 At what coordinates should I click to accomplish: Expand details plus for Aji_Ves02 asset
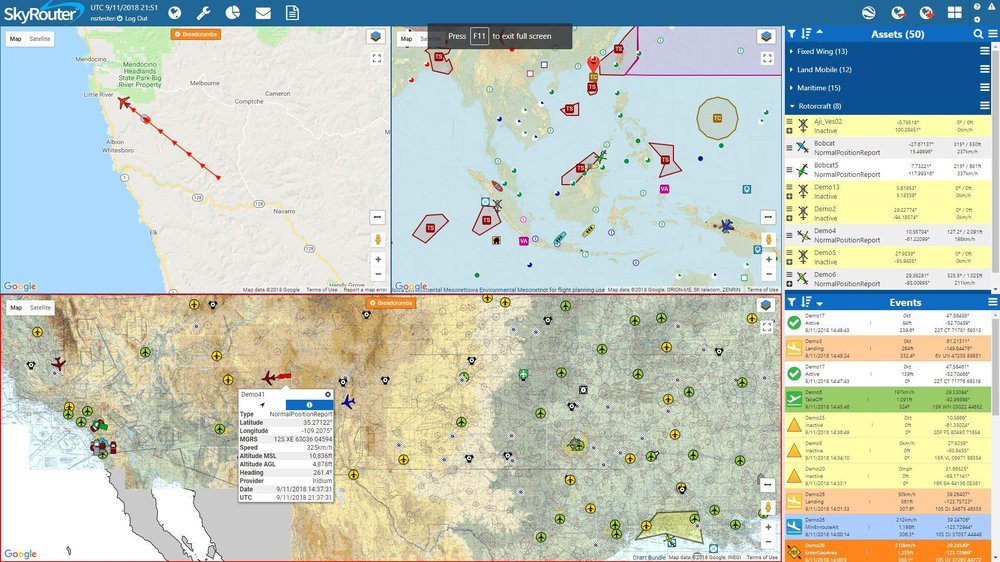coord(790,131)
